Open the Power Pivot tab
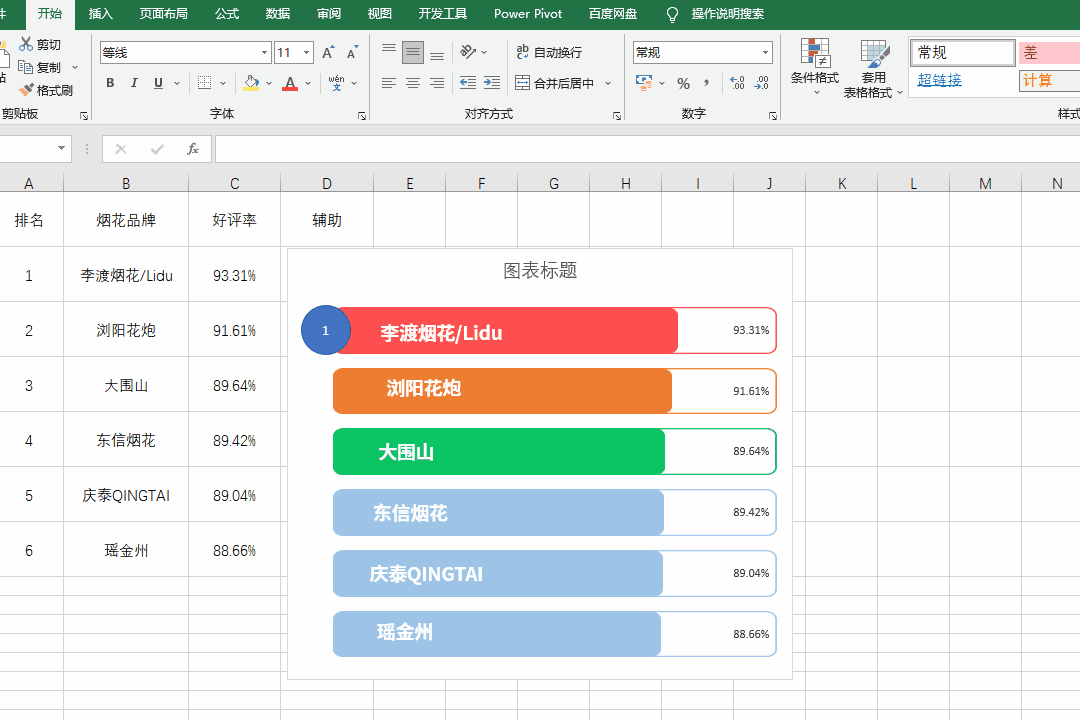This screenshot has height=720, width=1080. pos(528,14)
